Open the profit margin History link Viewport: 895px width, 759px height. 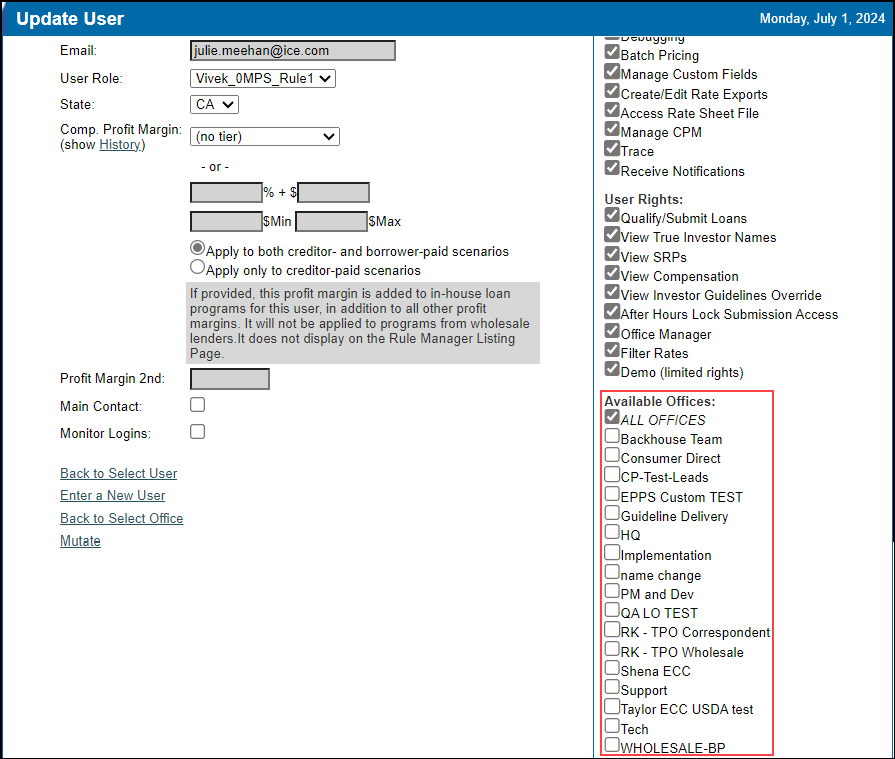119,144
